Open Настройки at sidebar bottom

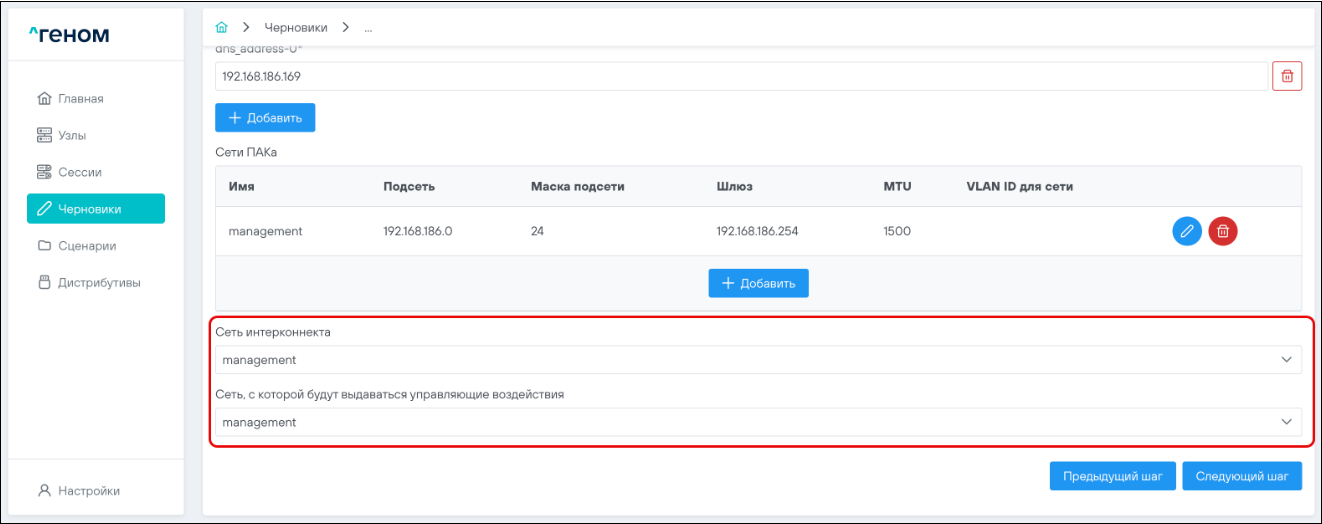pyautogui.click(x=90, y=491)
